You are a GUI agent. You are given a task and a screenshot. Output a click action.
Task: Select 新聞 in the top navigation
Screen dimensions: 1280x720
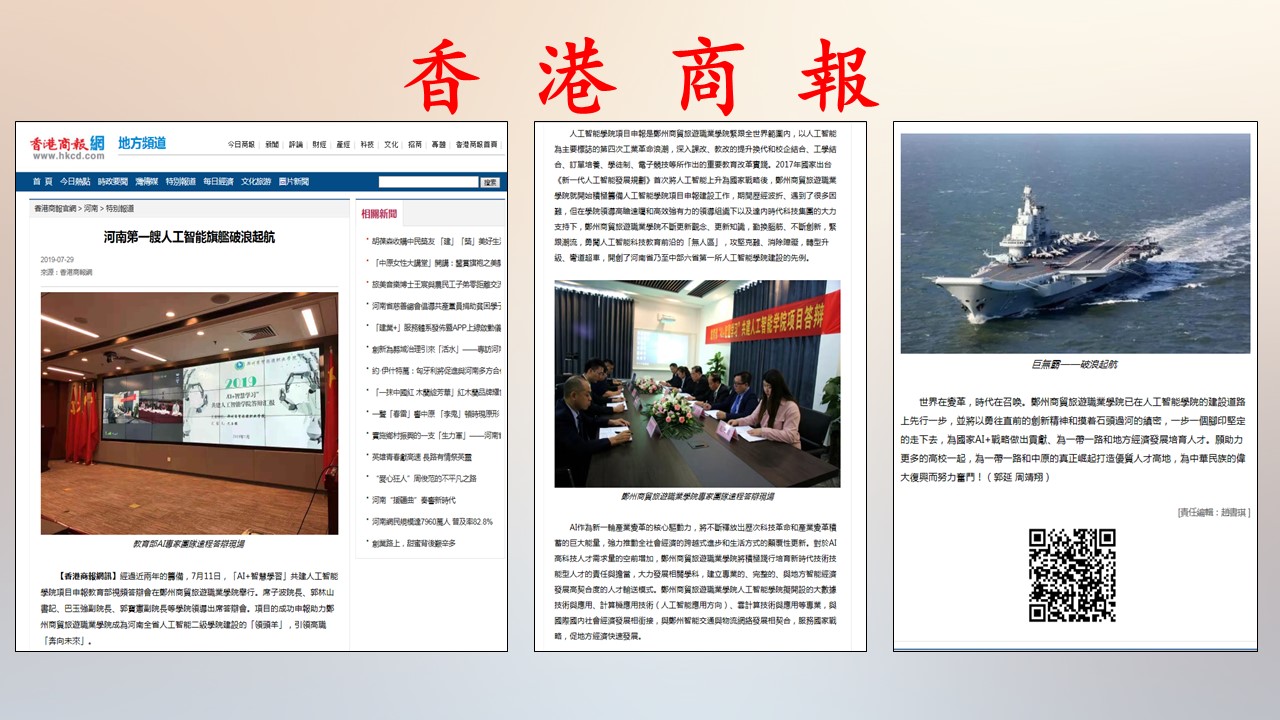click(272, 145)
